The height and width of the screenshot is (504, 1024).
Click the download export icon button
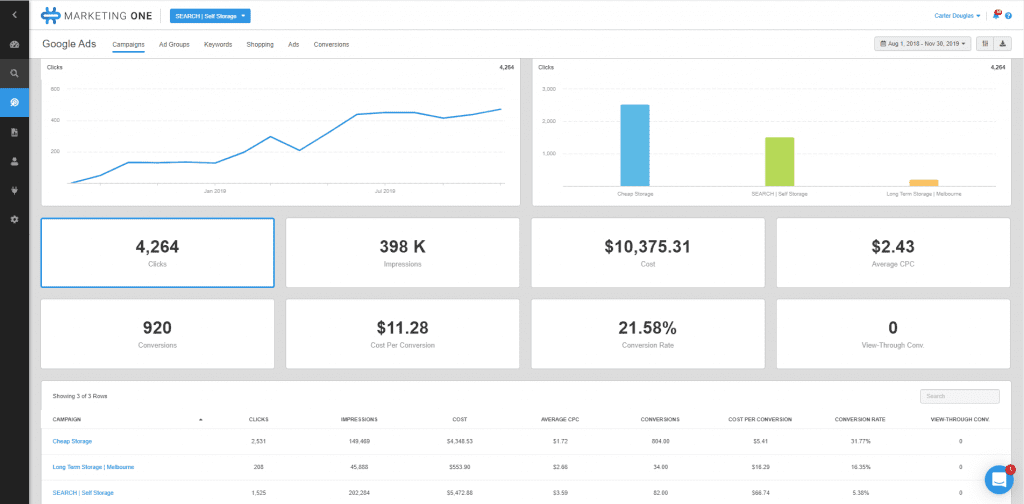[x=1002, y=44]
